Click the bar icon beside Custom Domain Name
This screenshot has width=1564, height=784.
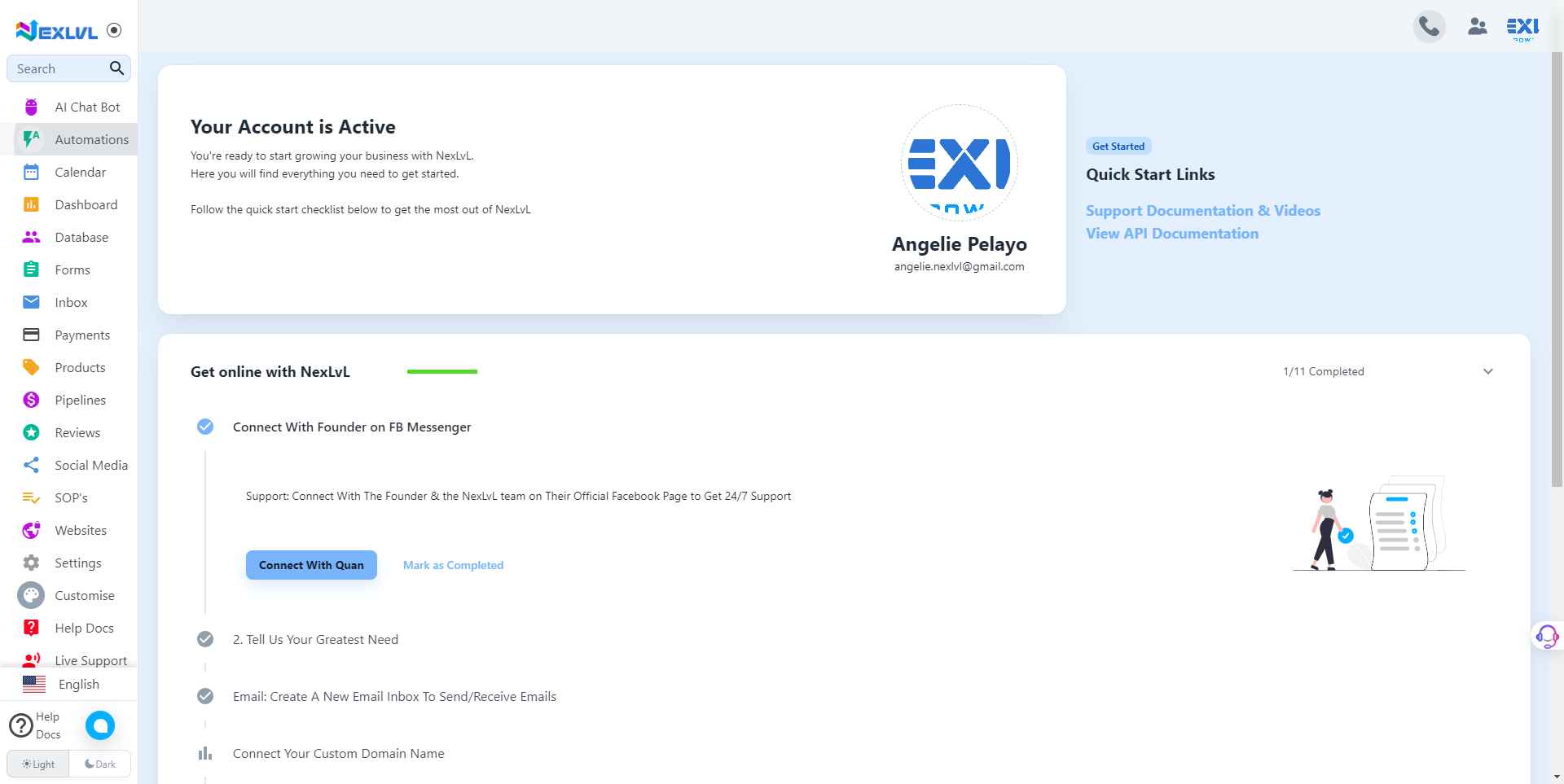click(205, 753)
